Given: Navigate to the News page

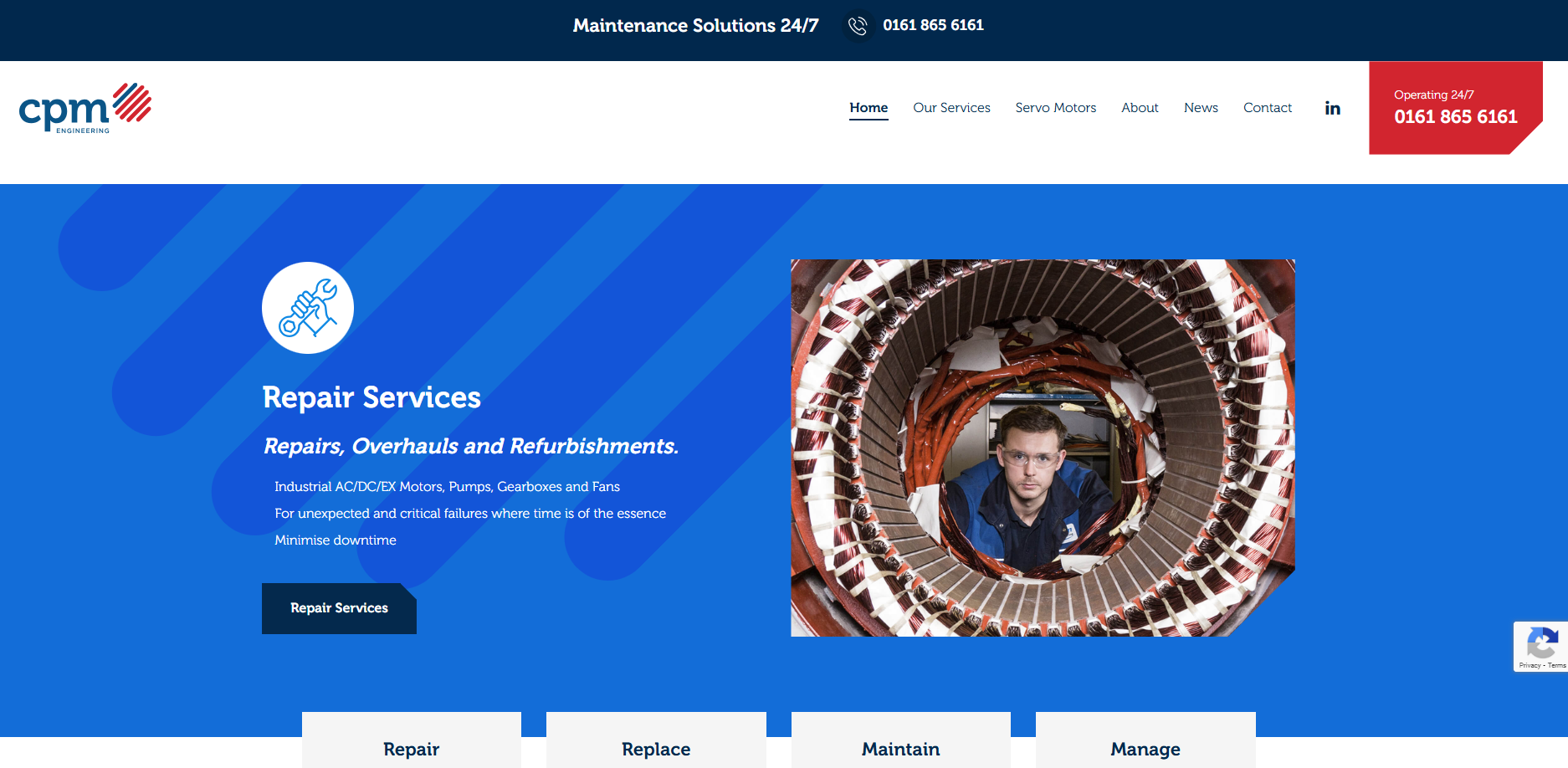Looking at the screenshot, I should coord(1201,108).
